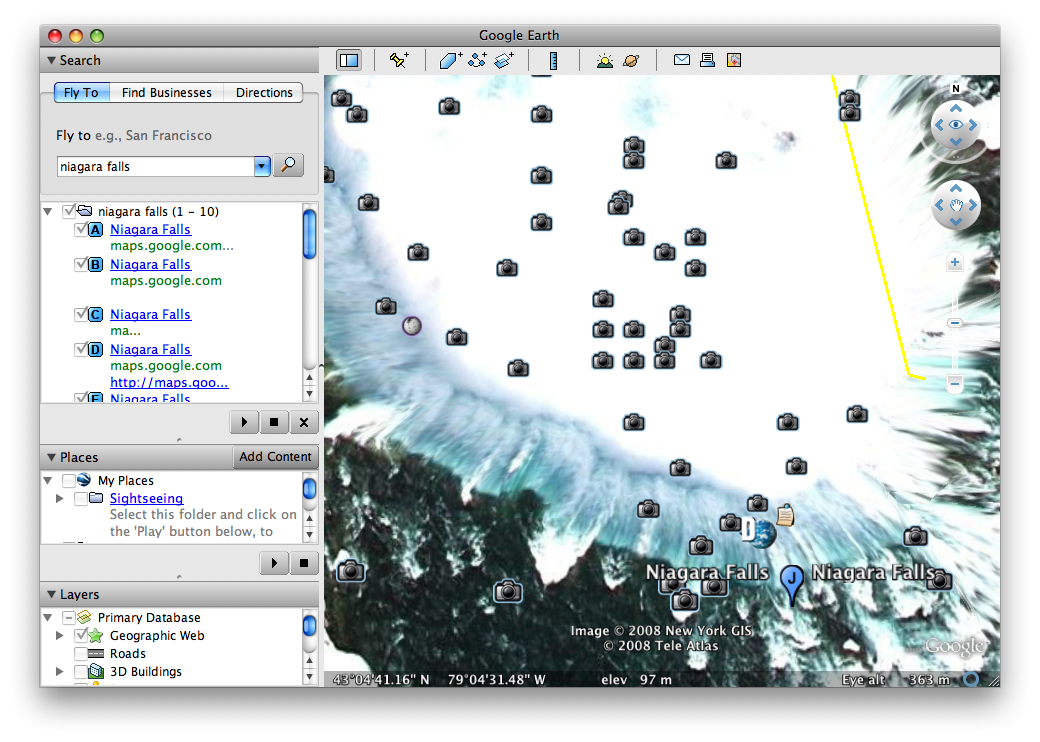The image size is (1040, 742).
Task: Uncheck the Geographic Web layer
Action: click(81, 636)
